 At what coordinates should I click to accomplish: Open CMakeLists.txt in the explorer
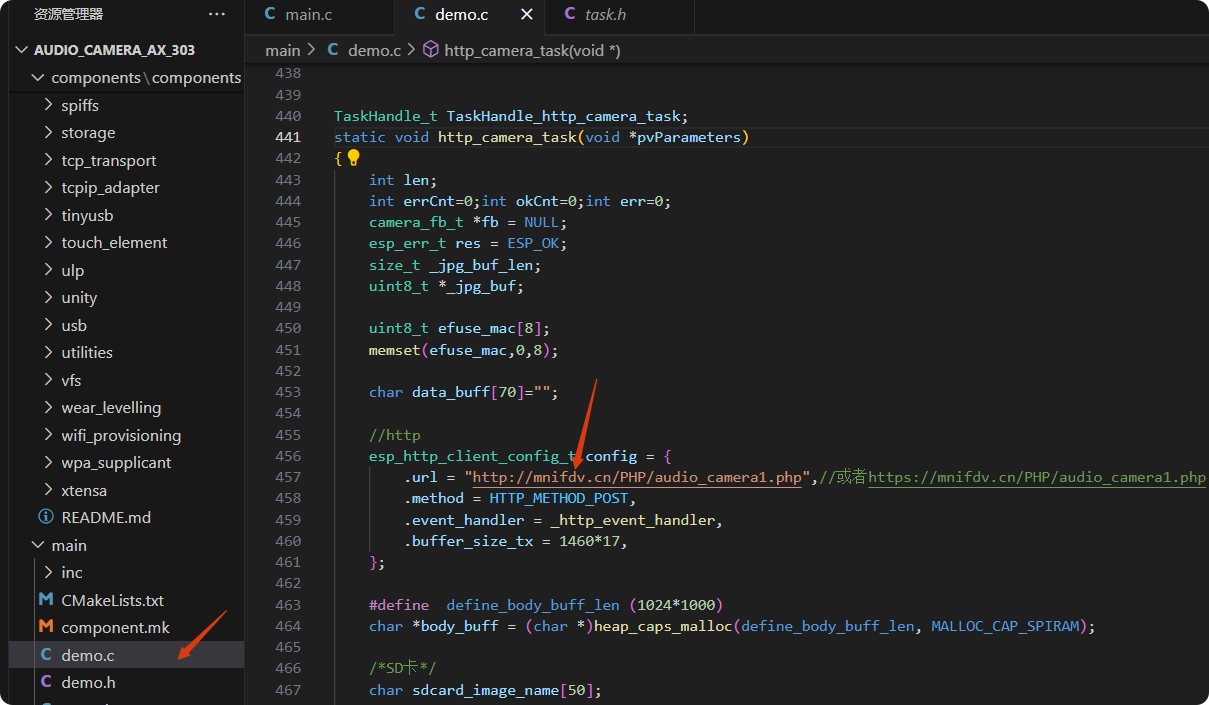coord(126,600)
